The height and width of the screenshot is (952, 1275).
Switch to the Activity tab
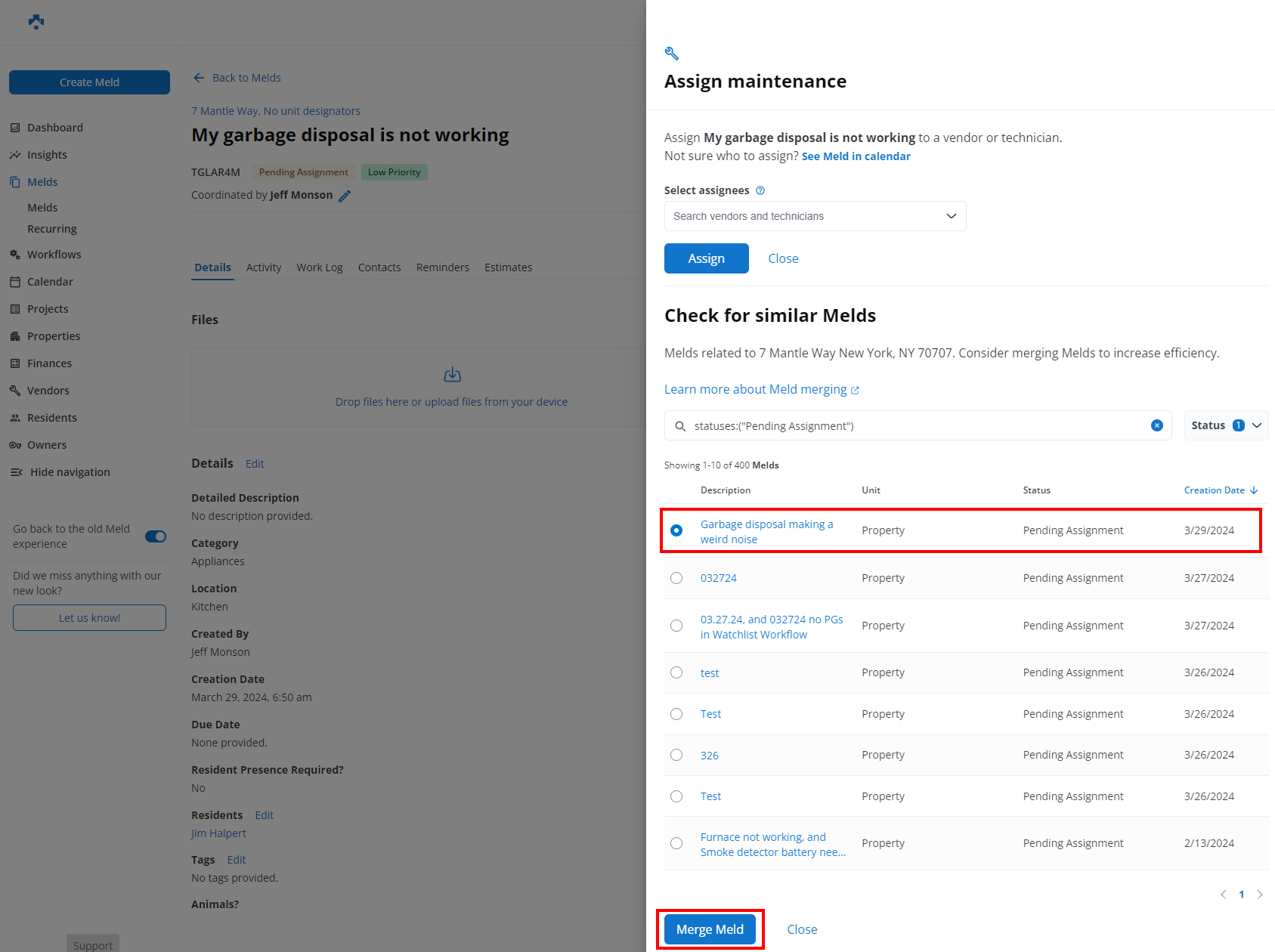(263, 267)
